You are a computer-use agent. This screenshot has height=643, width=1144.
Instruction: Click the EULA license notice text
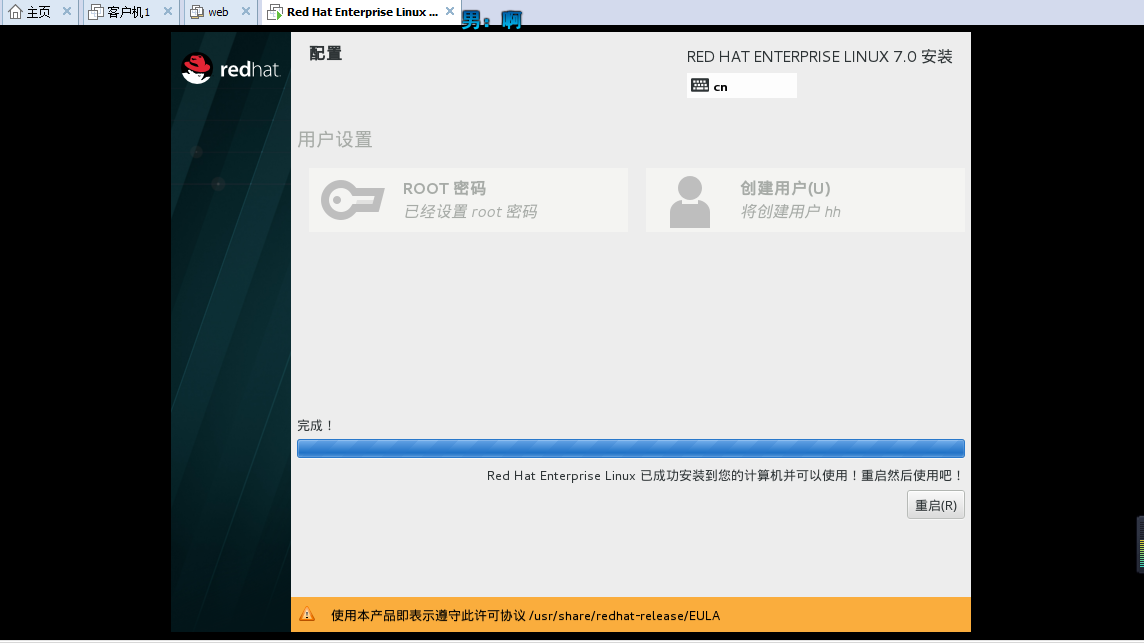pos(525,615)
